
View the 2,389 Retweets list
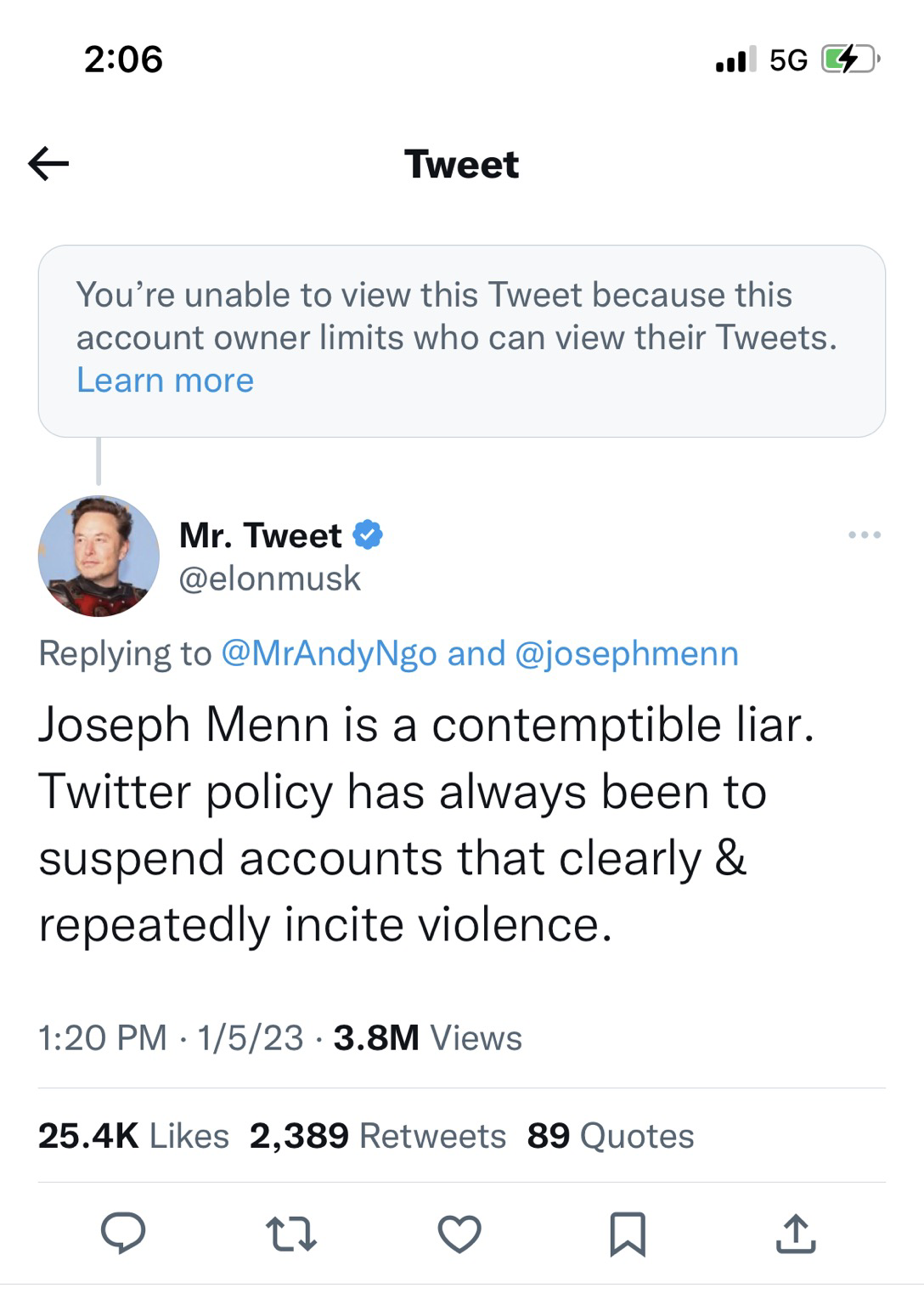pyautogui.click(x=377, y=1136)
